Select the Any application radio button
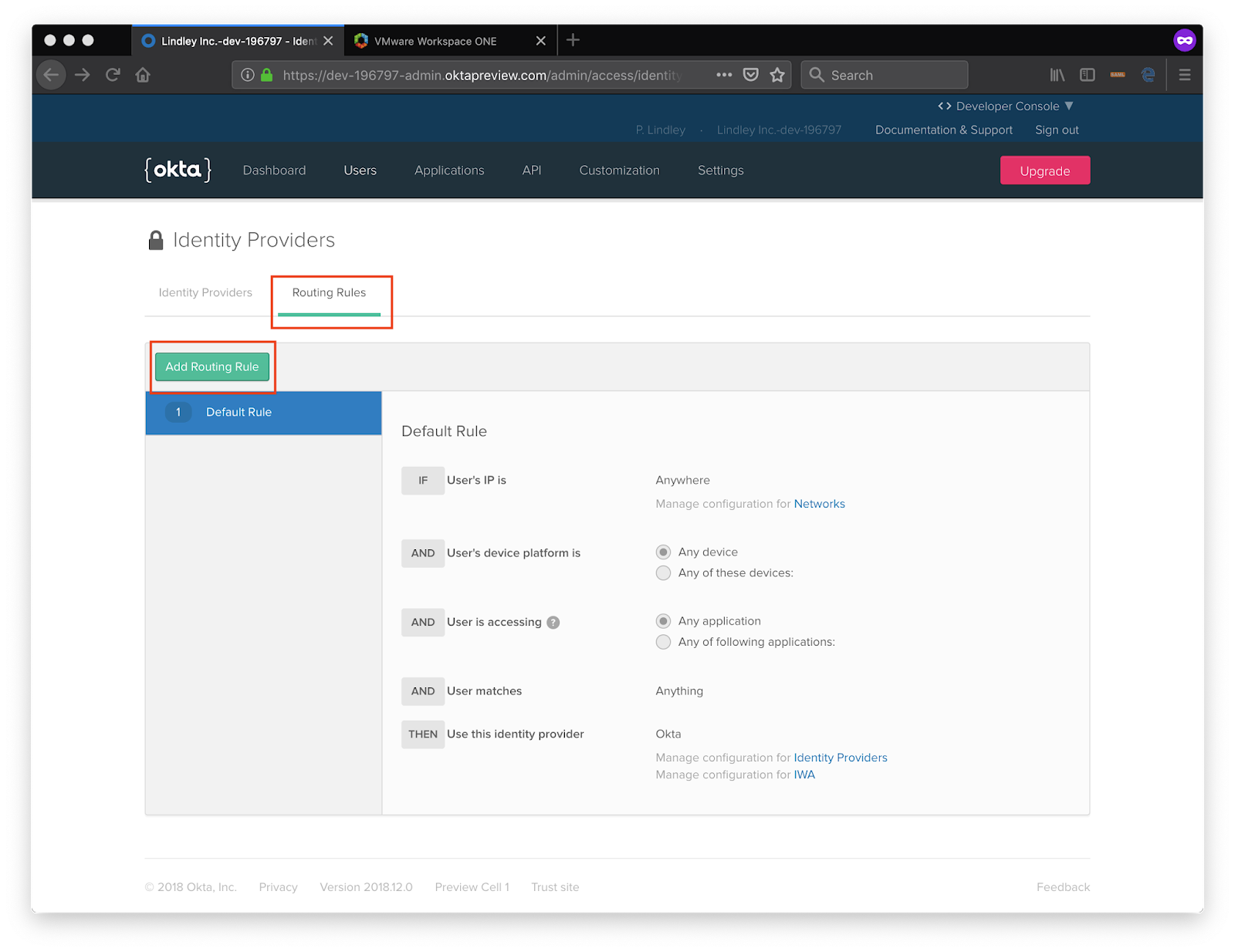The height and width of the screenshot is (952, 1235). pos(663,621)
